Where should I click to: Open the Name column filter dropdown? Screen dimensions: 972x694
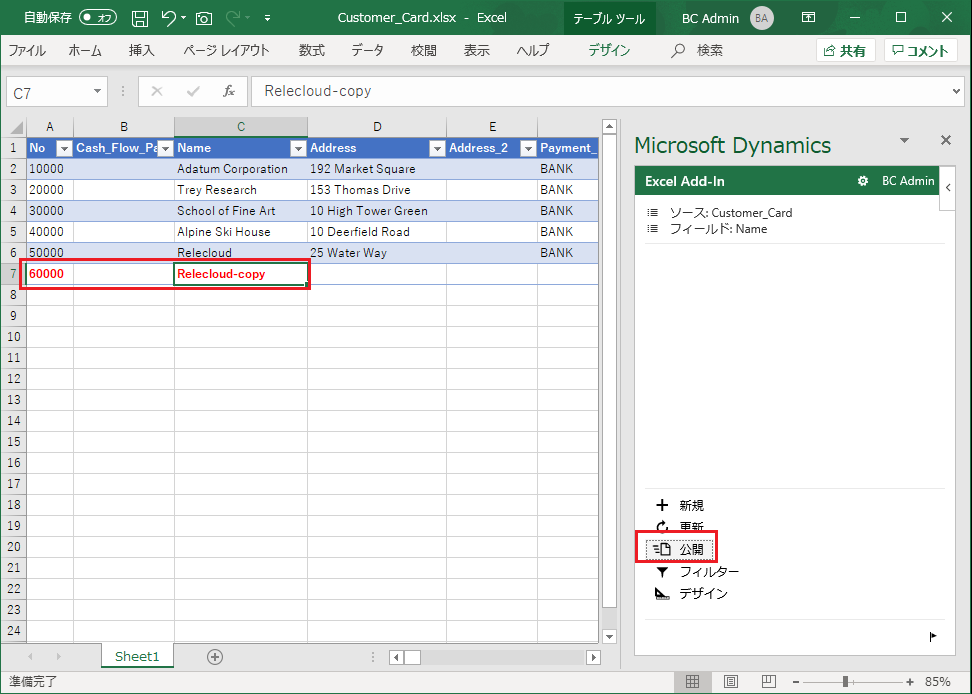(x=299, y=148)
